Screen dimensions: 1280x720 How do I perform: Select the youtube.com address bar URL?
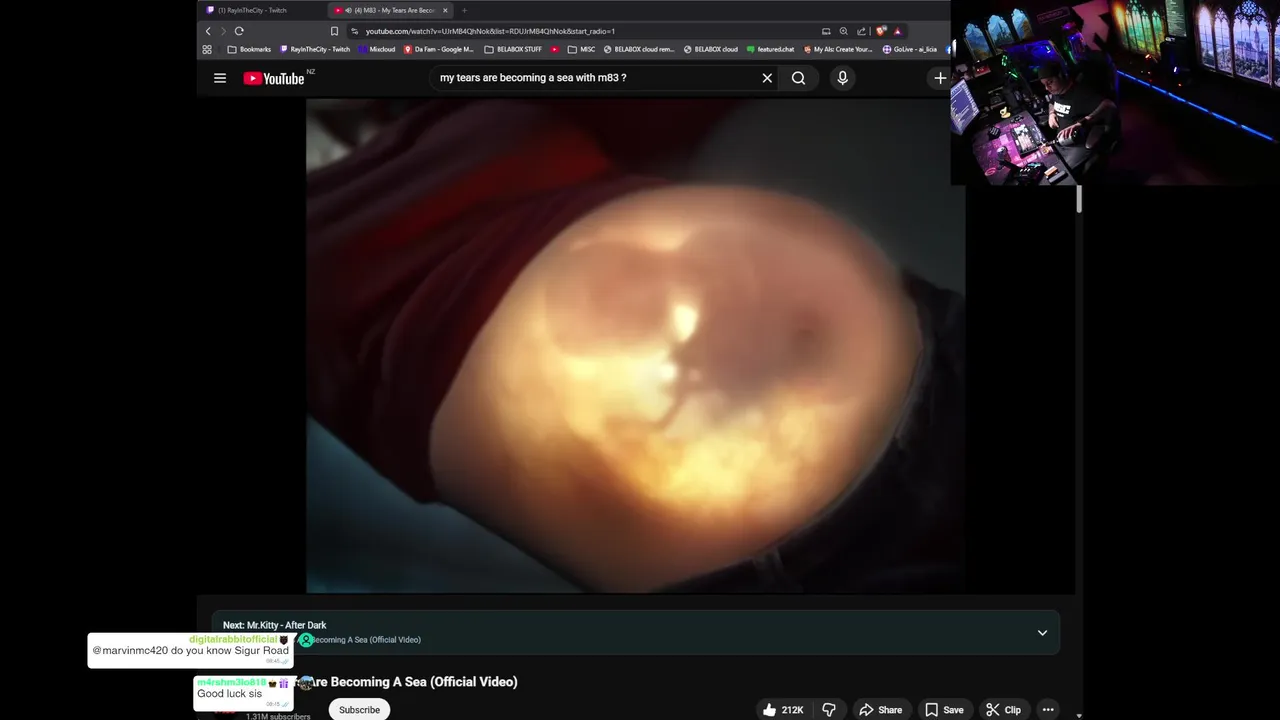pyautogui.click(x=490, y=31)
